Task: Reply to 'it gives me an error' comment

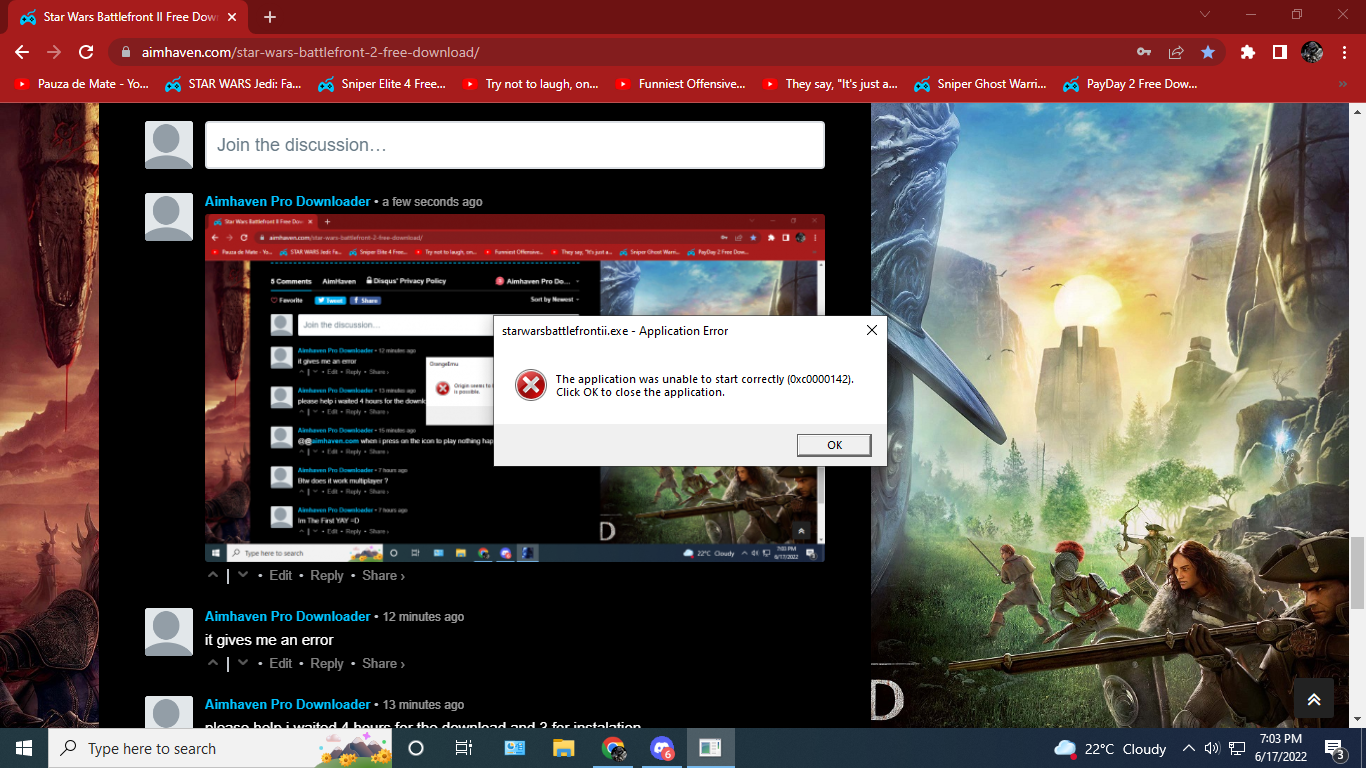Action: coord(327,663)
